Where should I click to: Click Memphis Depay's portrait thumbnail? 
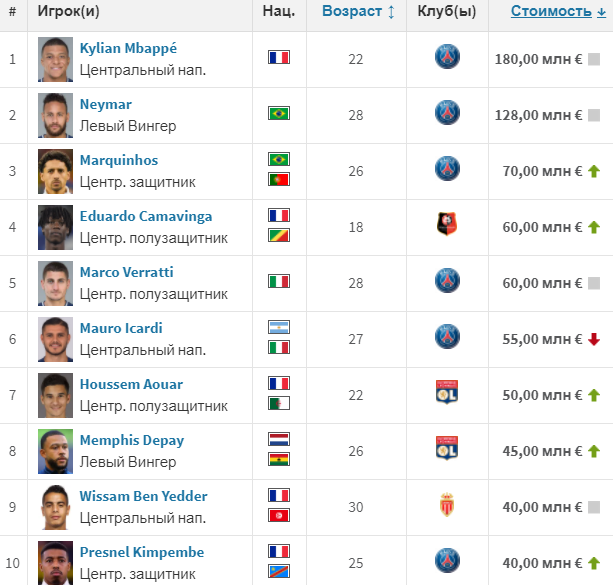tap(56, 451)
